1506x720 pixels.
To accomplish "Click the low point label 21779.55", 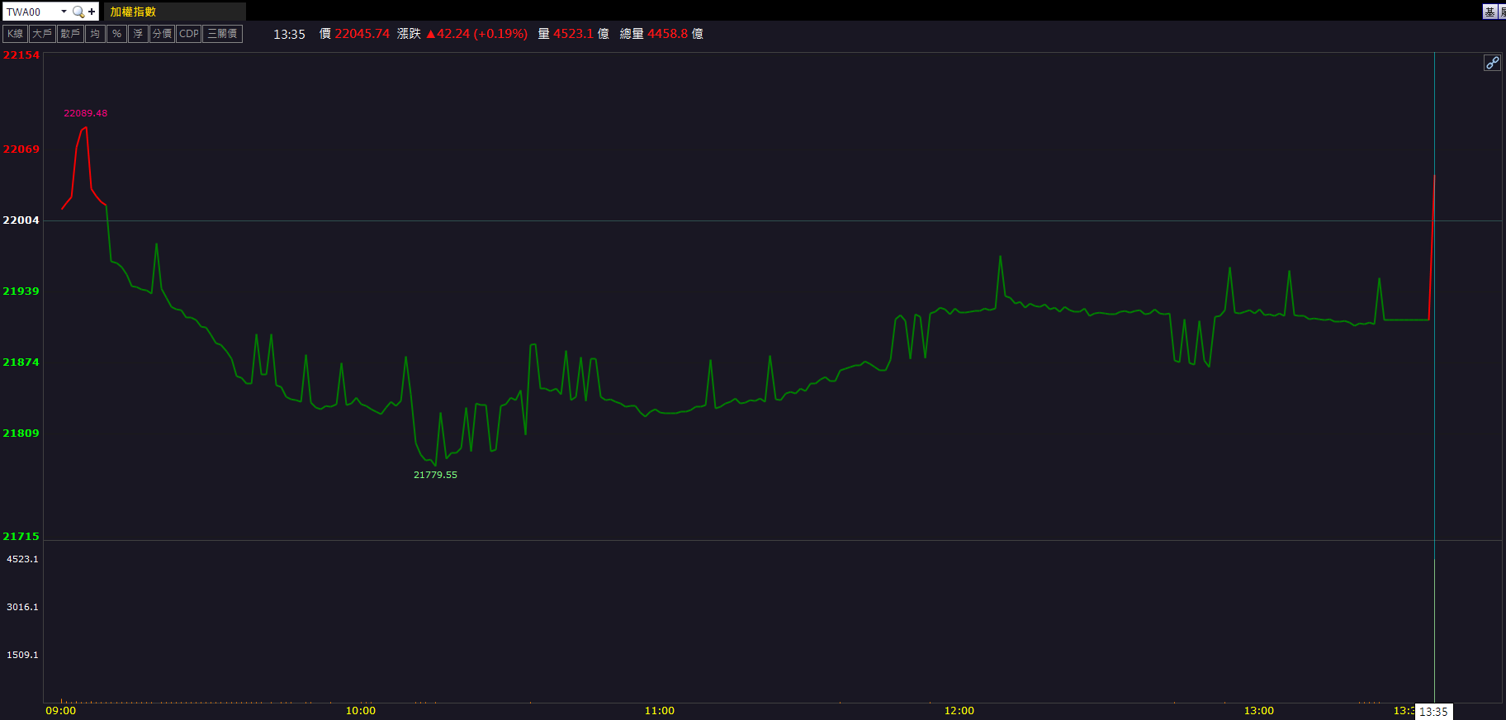I will pyautogui.click(x=435, y=475).
